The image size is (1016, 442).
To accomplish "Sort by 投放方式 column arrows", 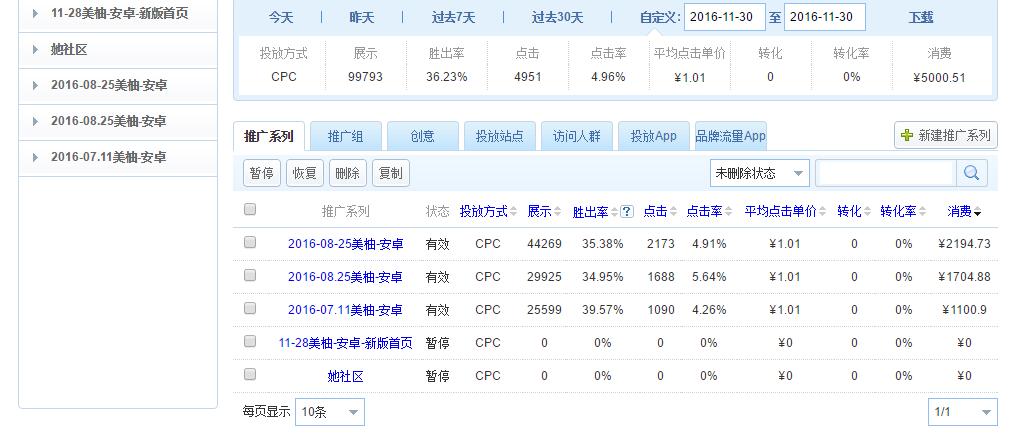I will pos(513,212).
